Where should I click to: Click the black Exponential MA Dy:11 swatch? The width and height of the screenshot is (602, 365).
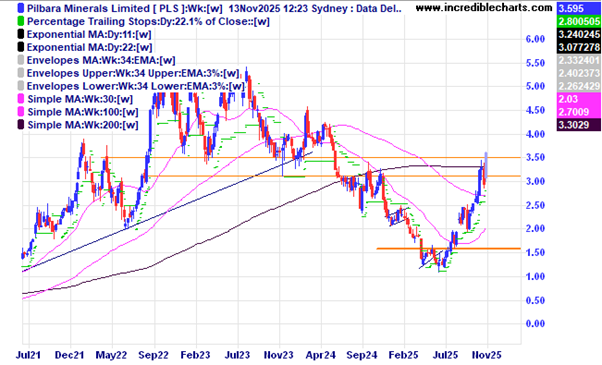[21, 35]
